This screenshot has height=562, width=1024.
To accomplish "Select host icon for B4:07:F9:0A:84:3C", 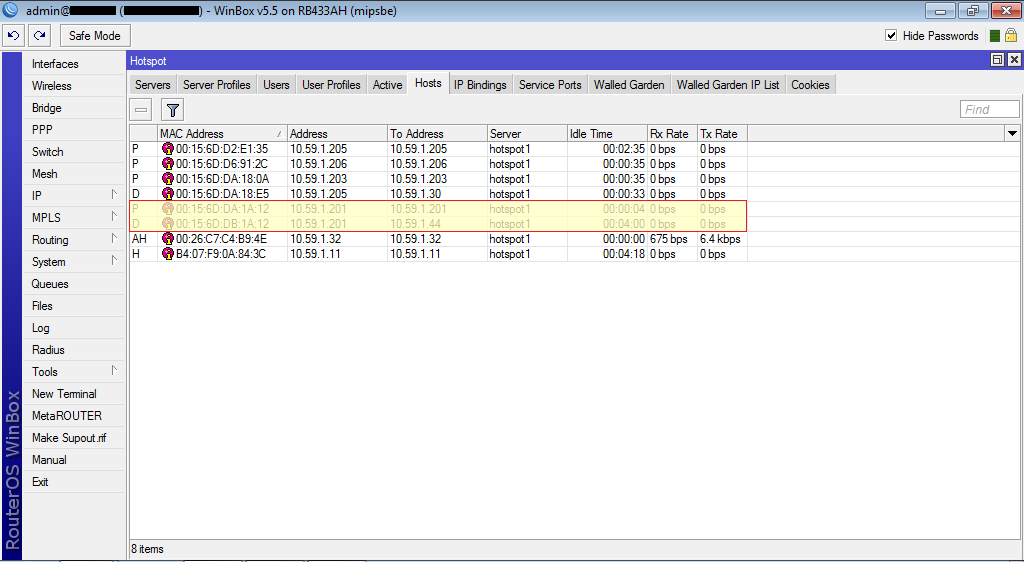I will (168, 254).
